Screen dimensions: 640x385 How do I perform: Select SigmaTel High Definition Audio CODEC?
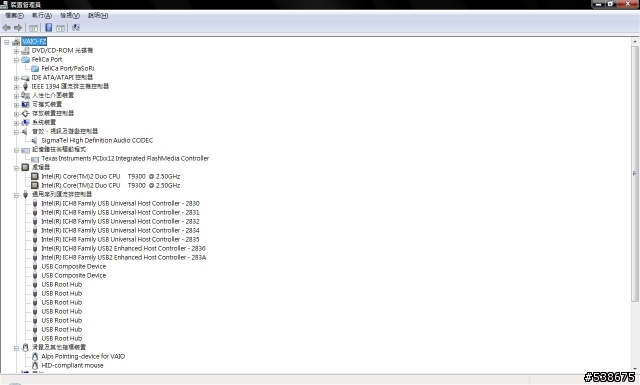tap(97, 140)
